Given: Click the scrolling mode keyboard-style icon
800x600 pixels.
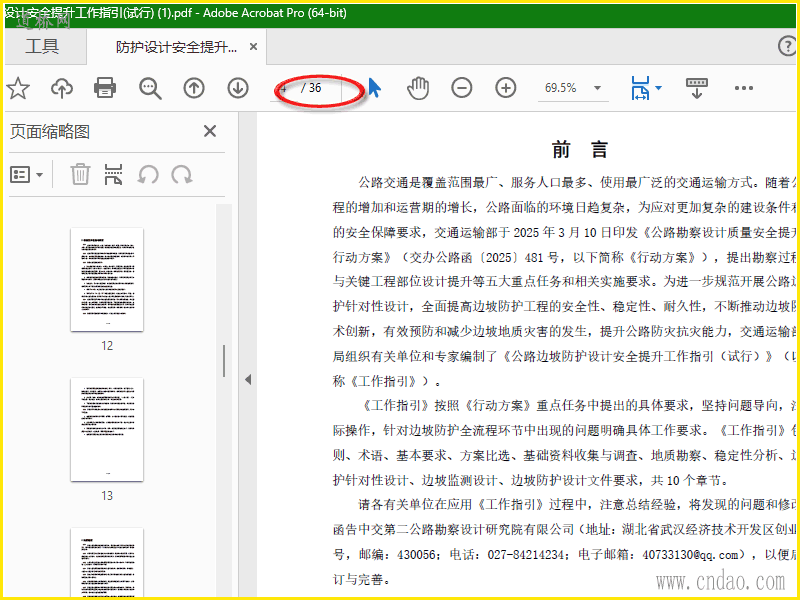Looking at the screenshot, I should (696, 88).
